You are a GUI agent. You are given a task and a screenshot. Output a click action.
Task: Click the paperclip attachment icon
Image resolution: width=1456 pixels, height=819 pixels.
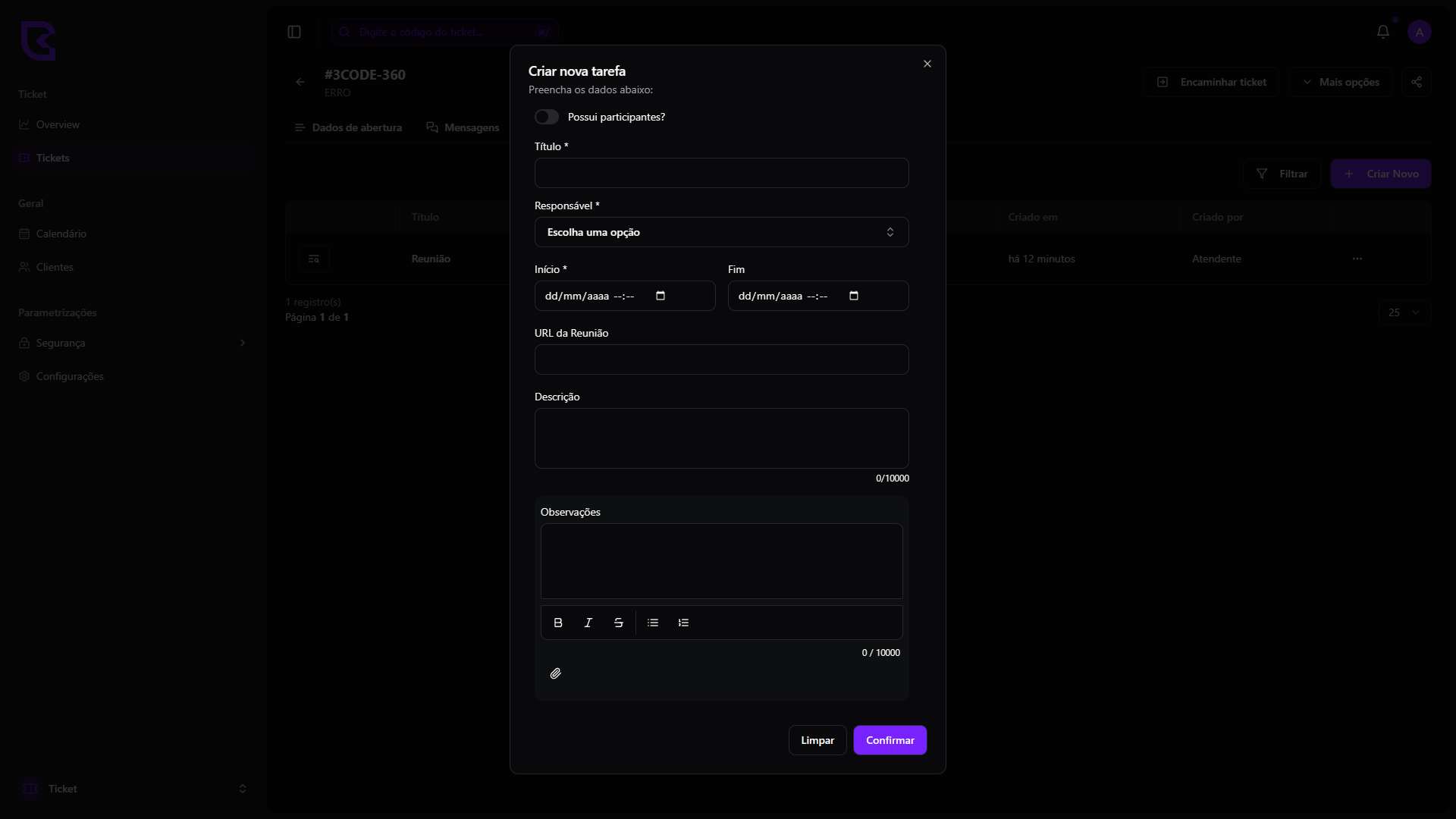[556, 673]
